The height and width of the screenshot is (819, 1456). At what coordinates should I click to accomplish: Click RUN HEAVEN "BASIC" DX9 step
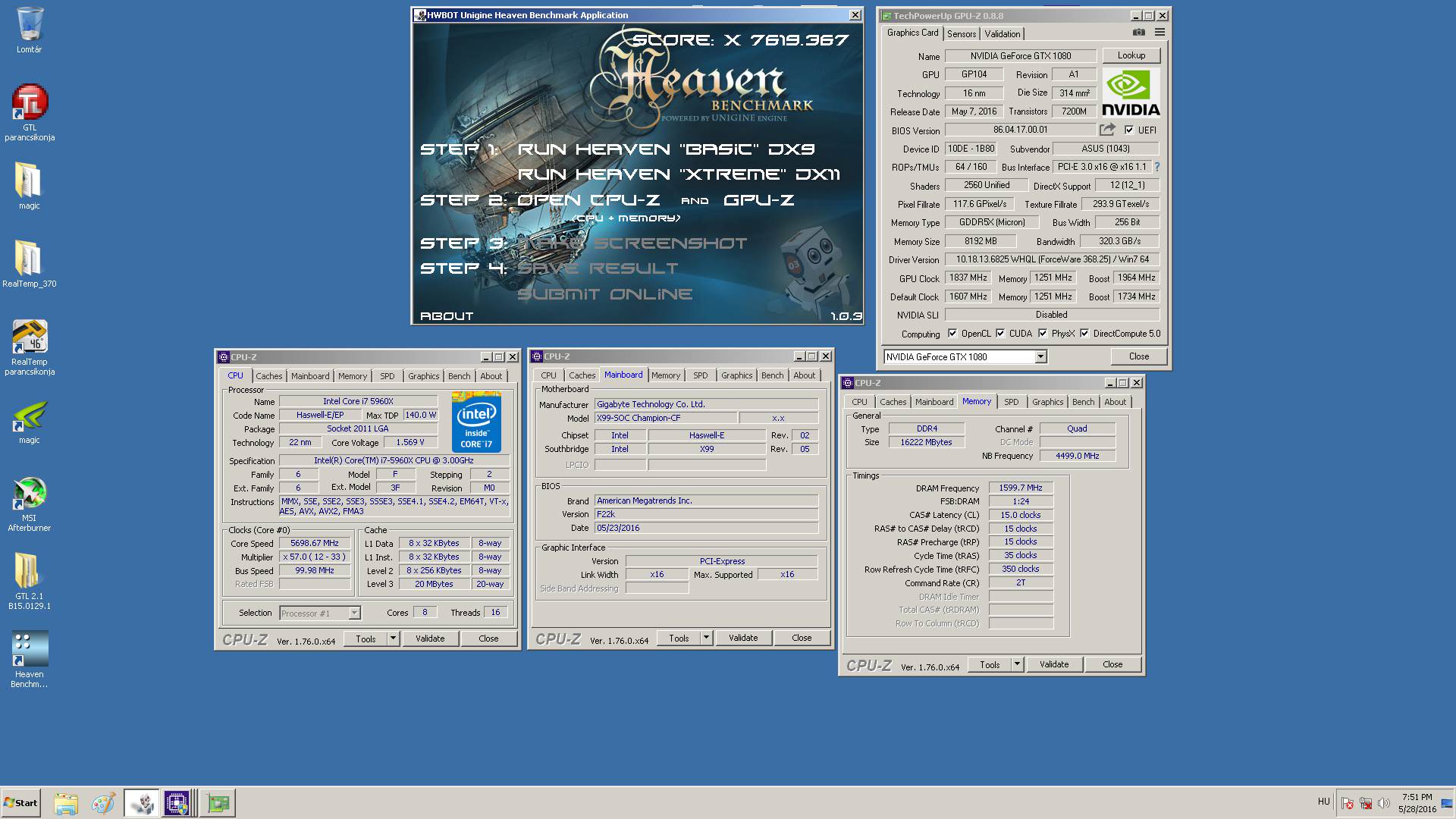click(x=666, y=149)
